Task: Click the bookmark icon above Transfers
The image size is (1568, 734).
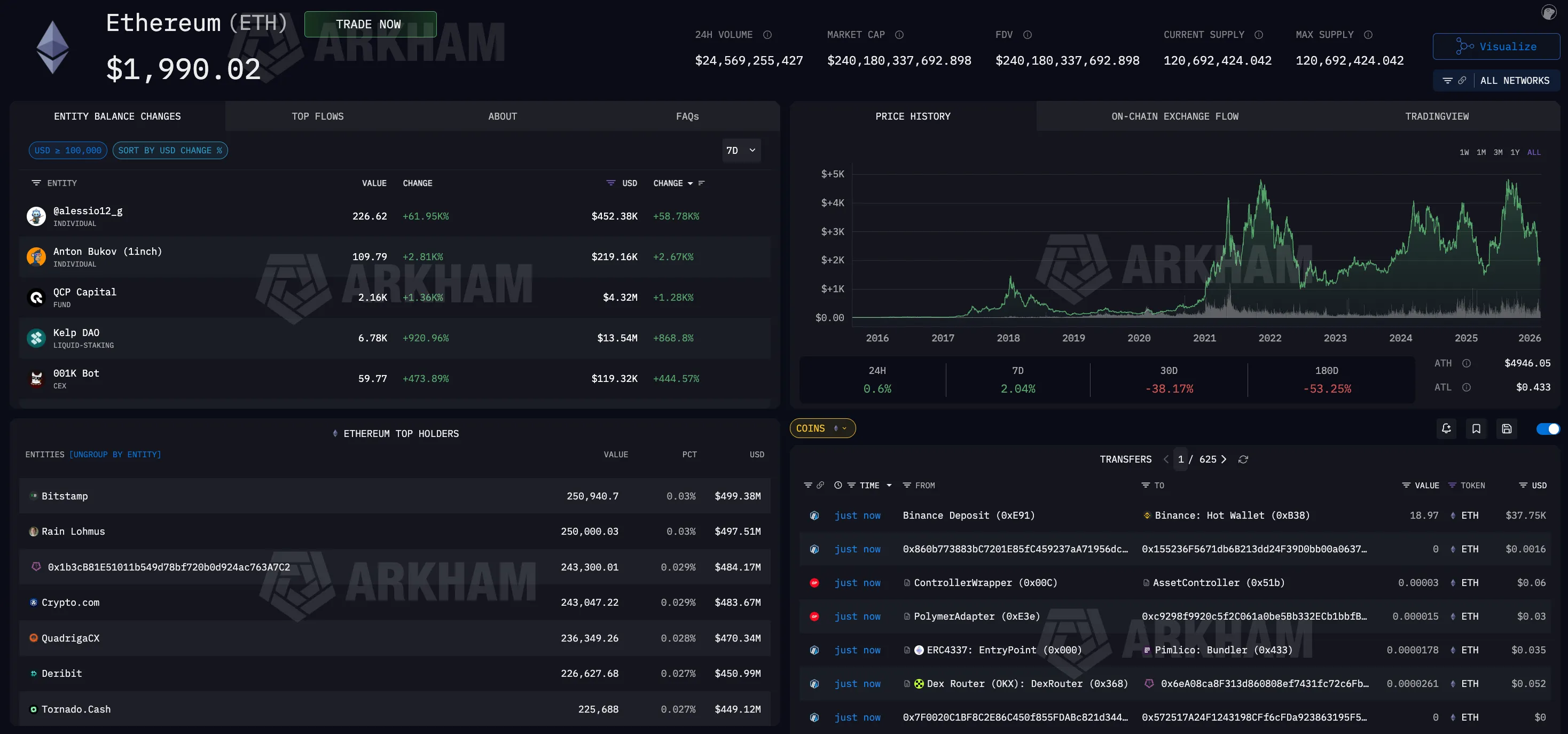Action: click(x=1476, y=428)
